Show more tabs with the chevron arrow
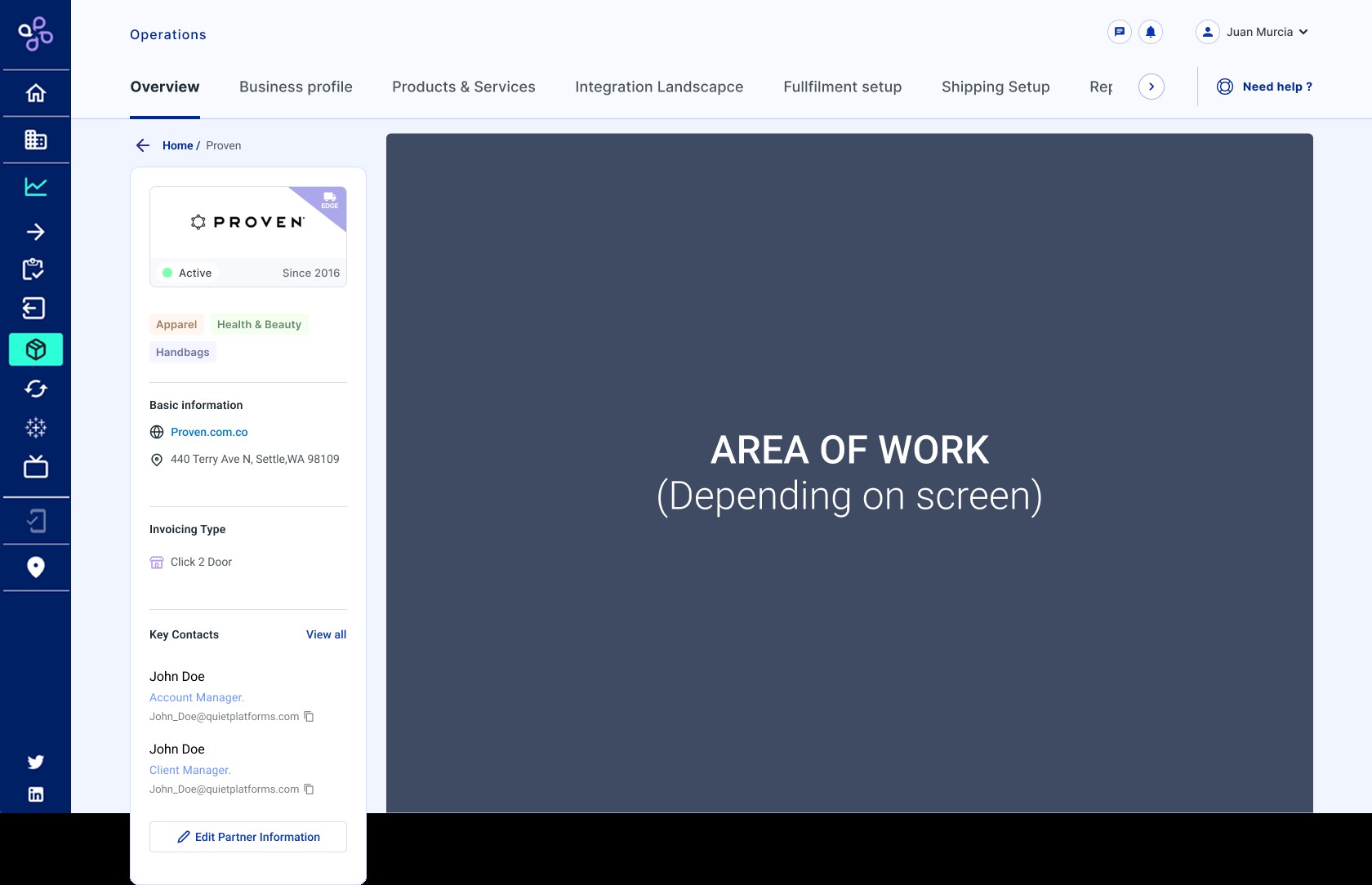This screenshot has width=1372, height=885. (x=1151, y=87)
